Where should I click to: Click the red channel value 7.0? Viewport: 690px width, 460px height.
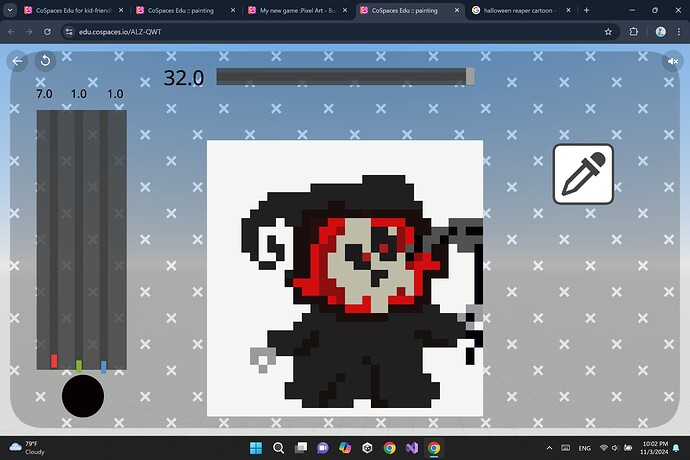44,94
